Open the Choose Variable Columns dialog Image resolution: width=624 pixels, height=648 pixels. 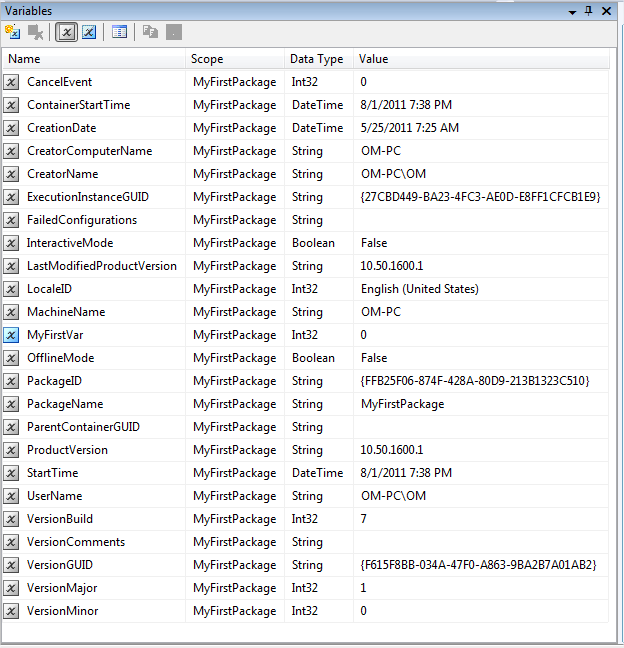point(119,32)
